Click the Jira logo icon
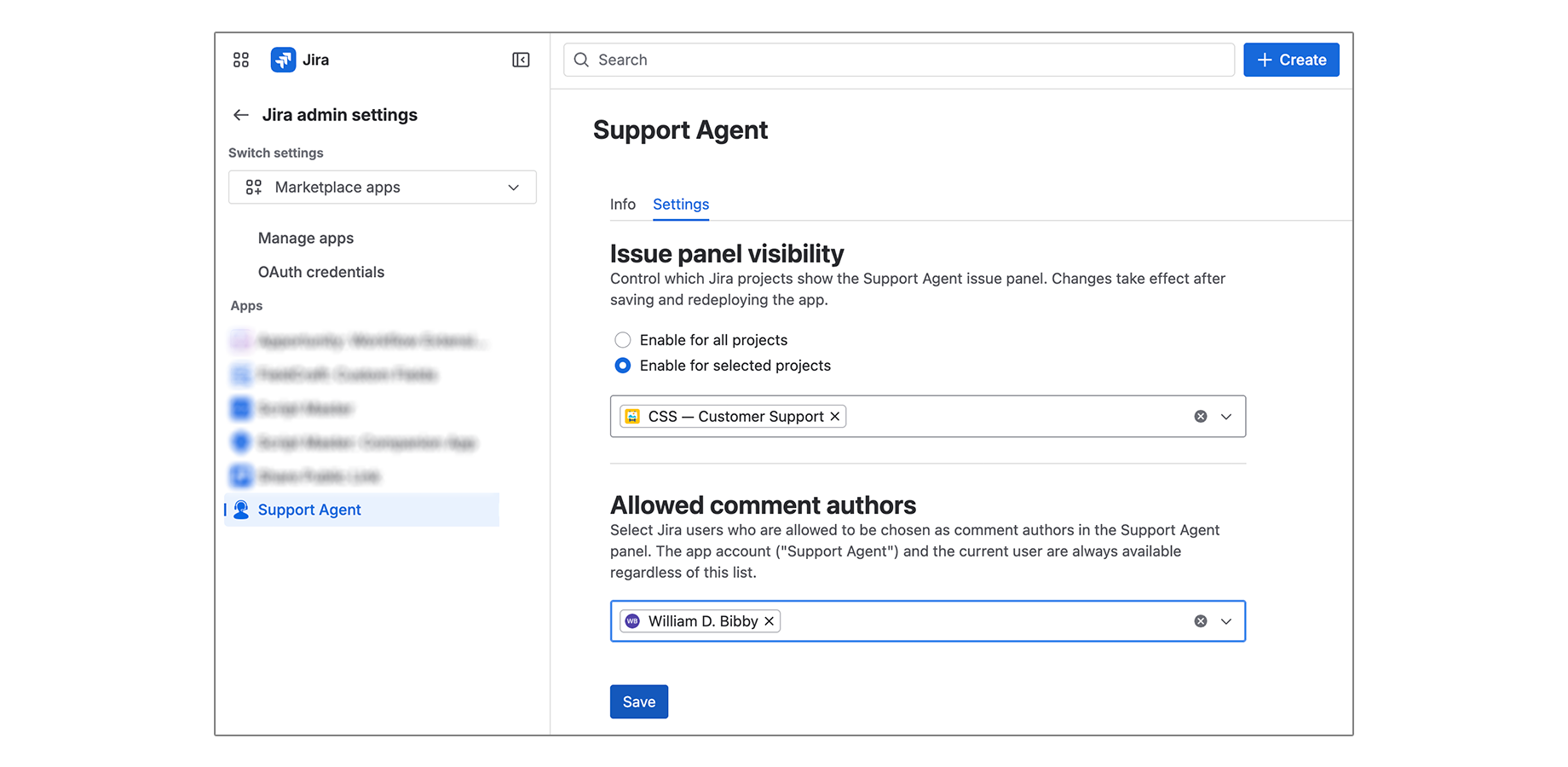 tap(283, 60)
